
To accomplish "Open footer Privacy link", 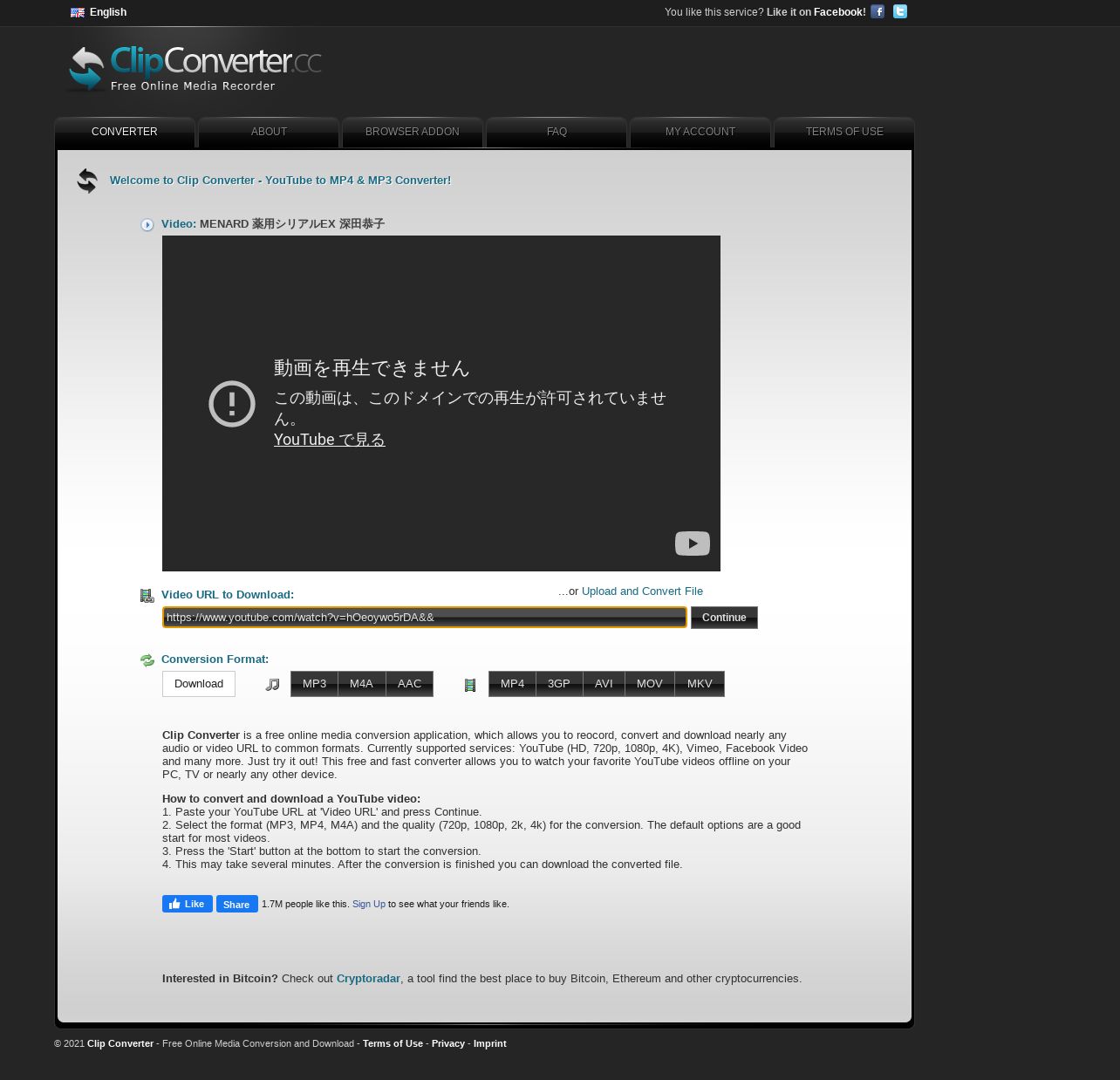I will 447,1043.
